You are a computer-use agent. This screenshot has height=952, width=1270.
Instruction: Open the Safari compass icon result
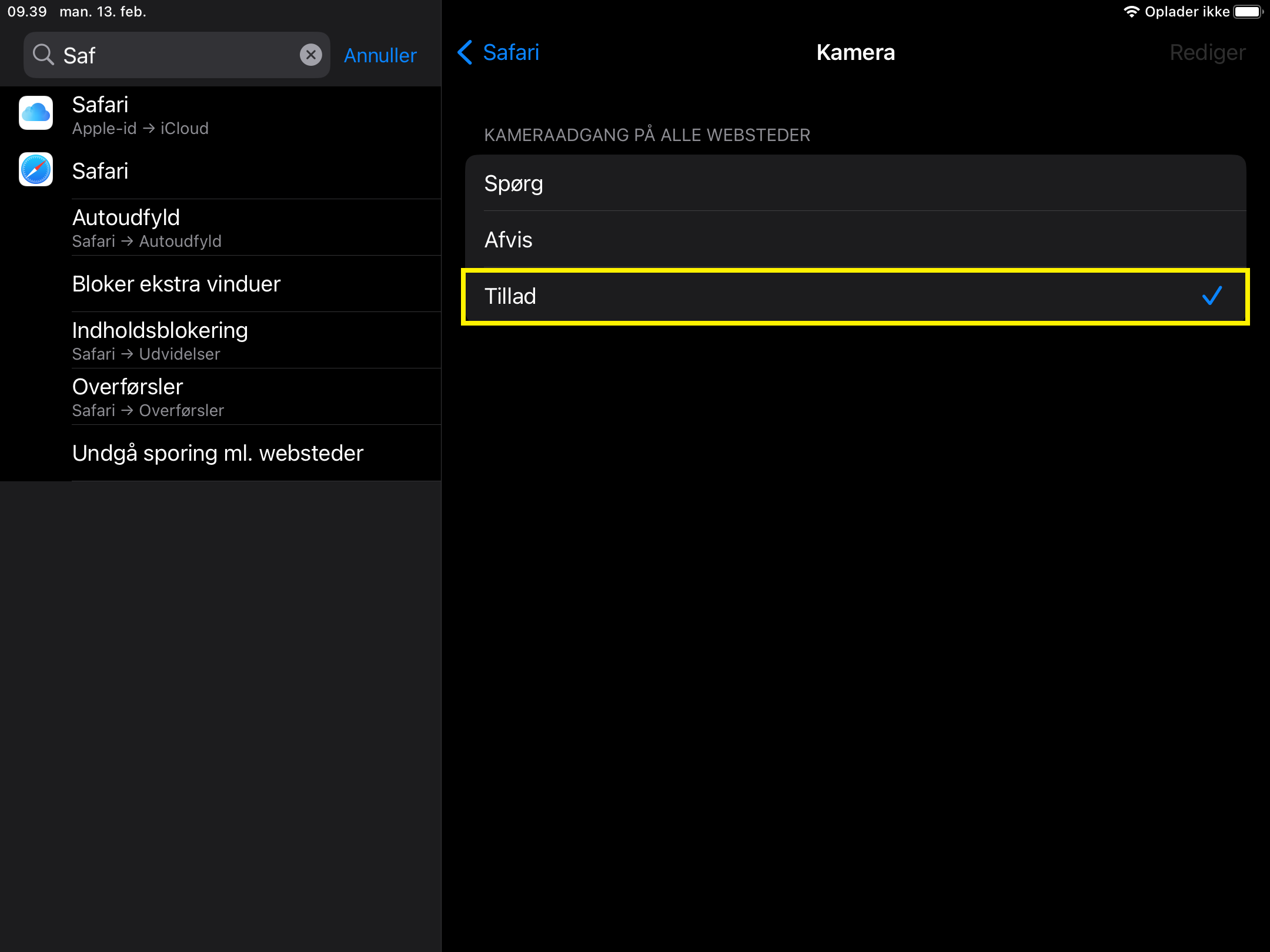pyautogui.click(x=36, y=169)
